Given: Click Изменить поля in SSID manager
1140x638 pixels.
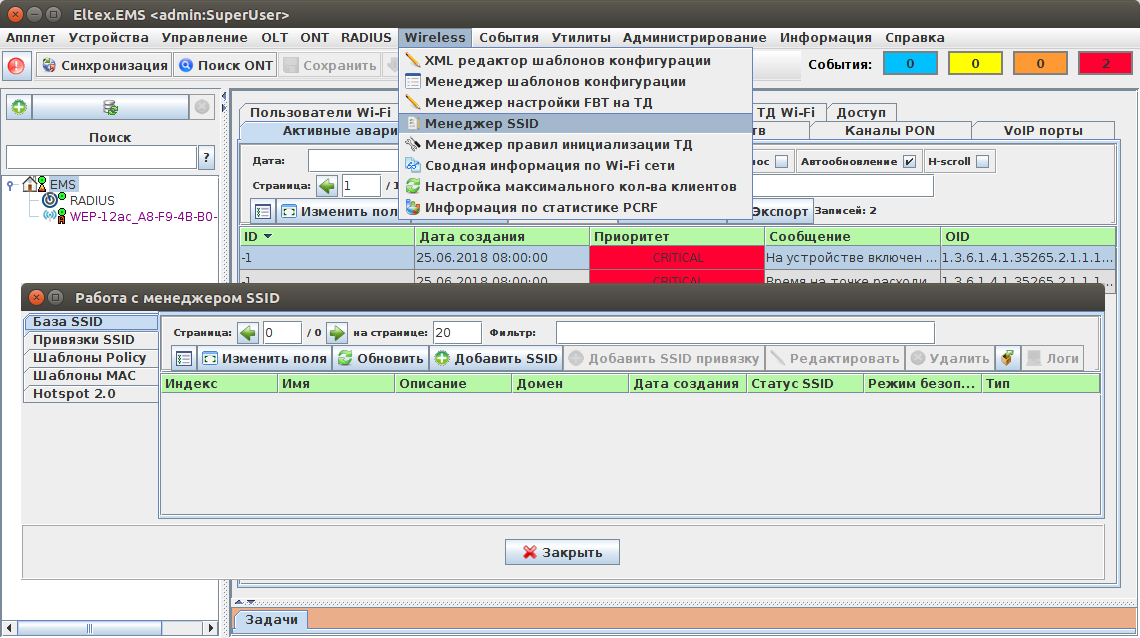Looking at the screenshot, I should [264, 358].
